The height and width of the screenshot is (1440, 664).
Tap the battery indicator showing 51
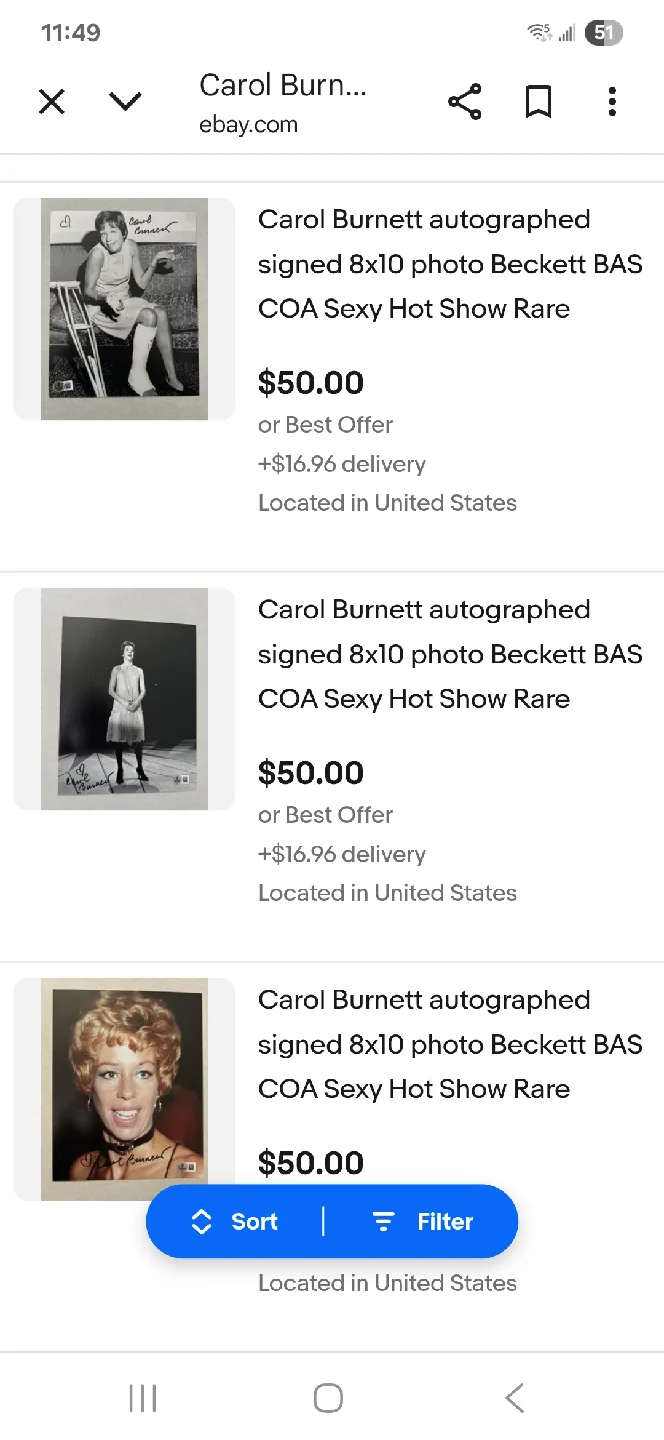click(x=603, y=33)
